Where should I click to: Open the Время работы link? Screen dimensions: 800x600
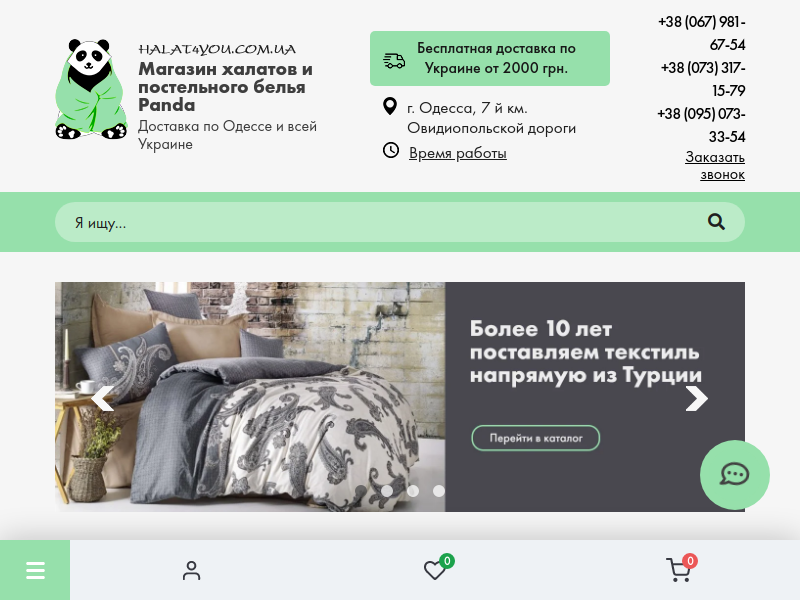[x=458, y=153]
